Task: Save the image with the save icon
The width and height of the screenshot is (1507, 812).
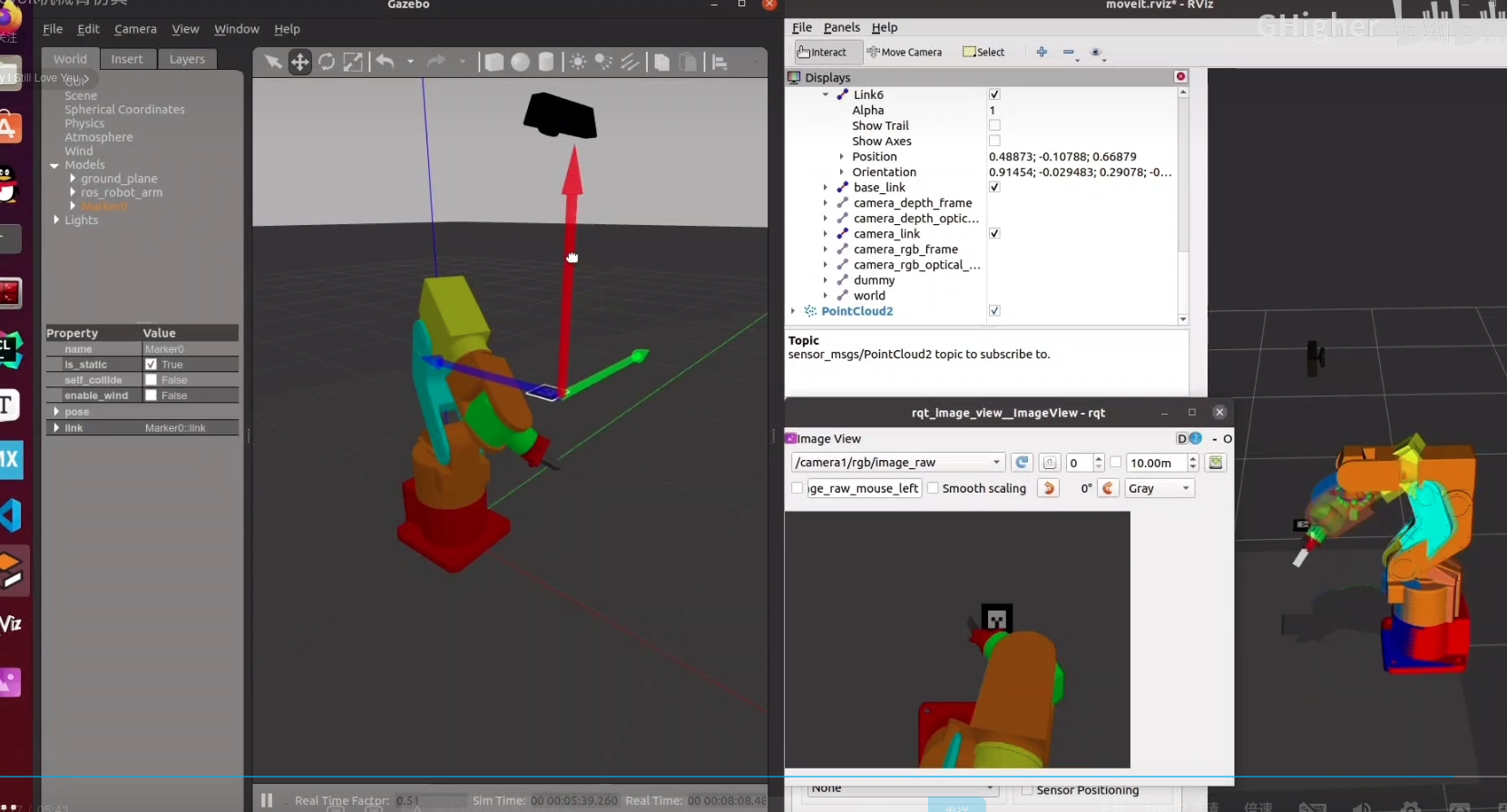Action: (1216, 463)
